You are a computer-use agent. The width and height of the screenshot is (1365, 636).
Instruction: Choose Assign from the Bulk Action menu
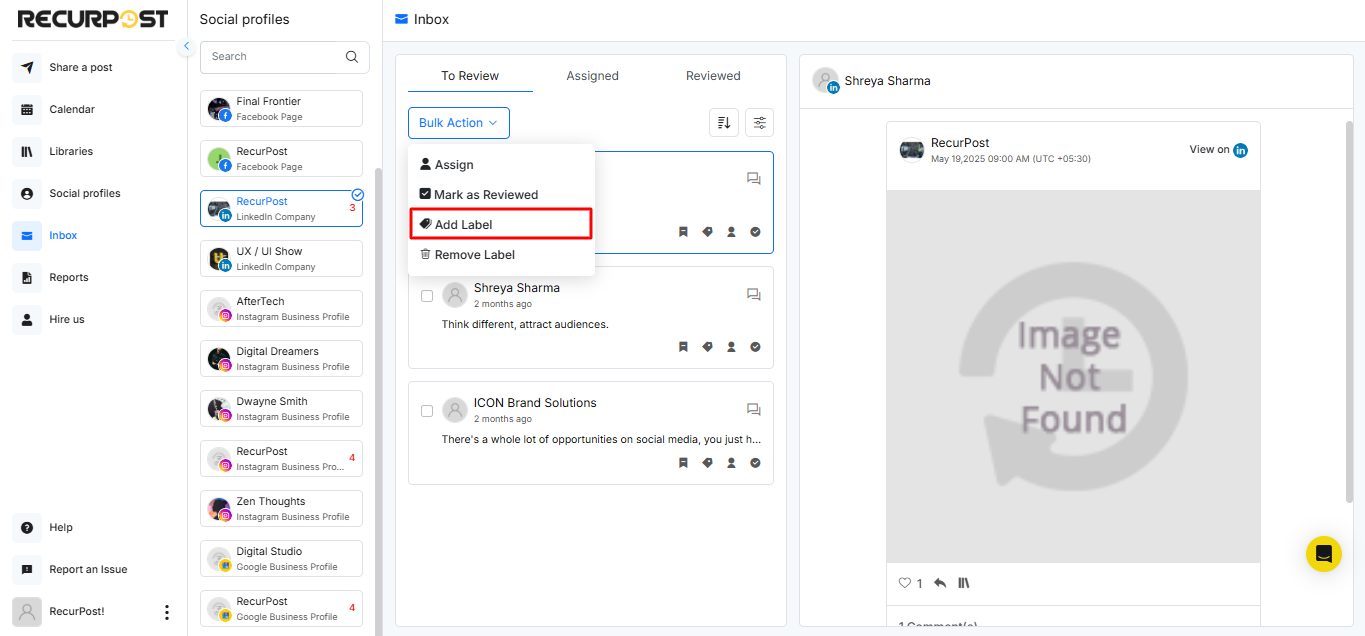point(501,165)
